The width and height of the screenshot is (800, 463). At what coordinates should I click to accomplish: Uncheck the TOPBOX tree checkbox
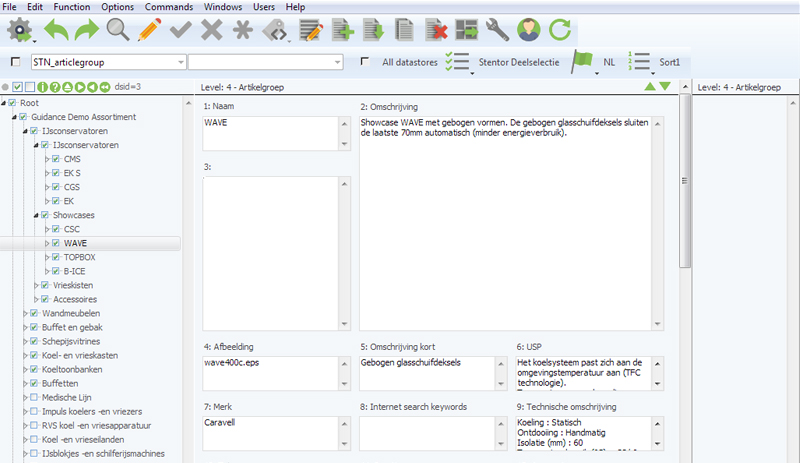coord(56,257)
